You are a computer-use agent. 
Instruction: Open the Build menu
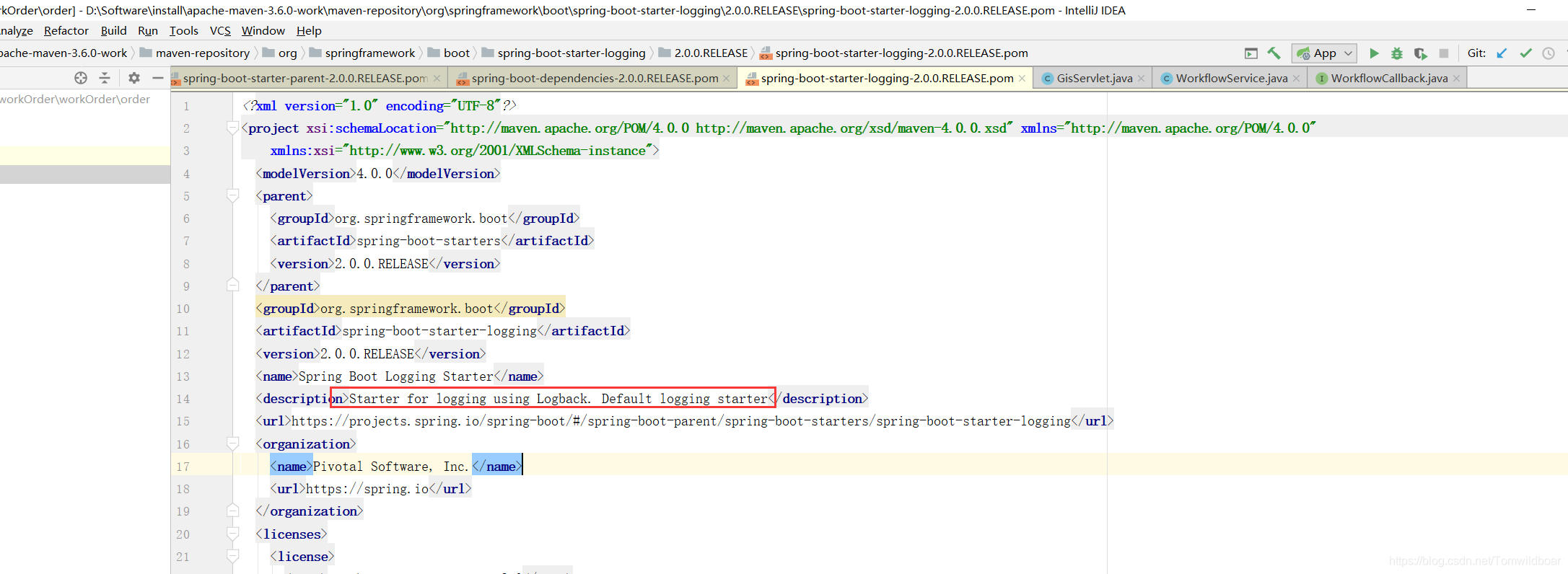[x=113, y=31]
